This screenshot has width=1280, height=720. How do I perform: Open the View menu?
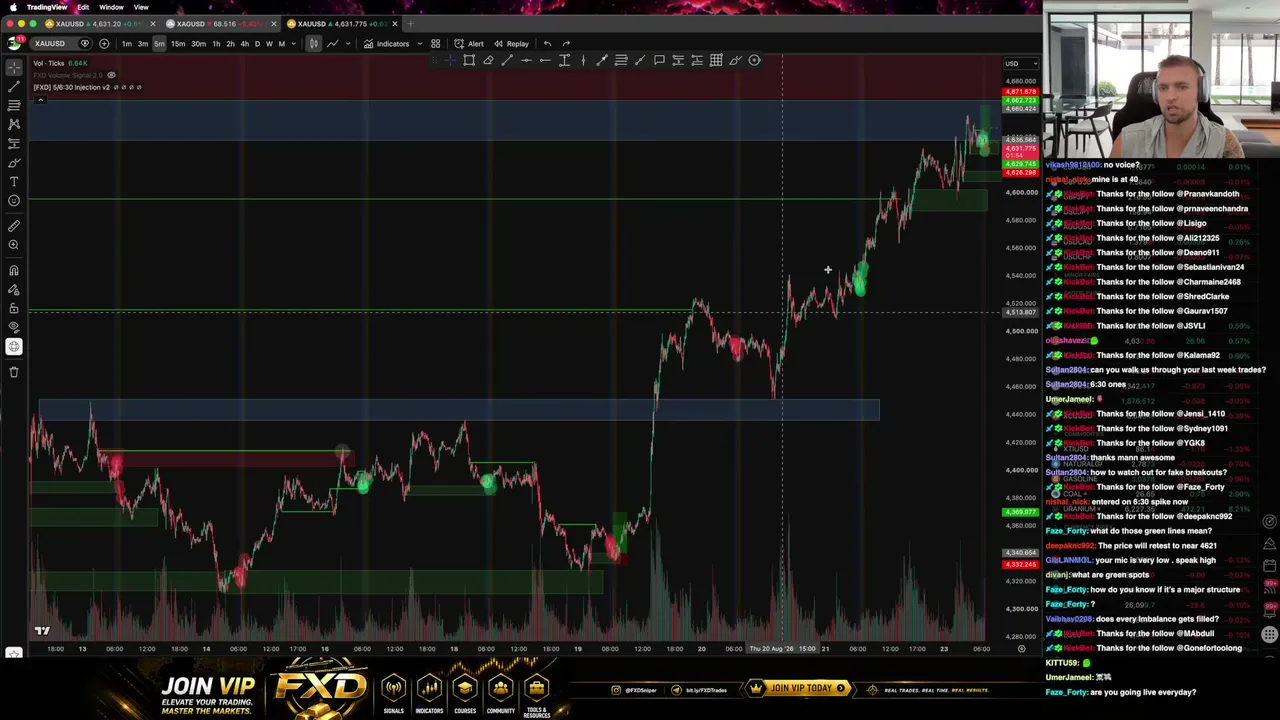[141, 7]
